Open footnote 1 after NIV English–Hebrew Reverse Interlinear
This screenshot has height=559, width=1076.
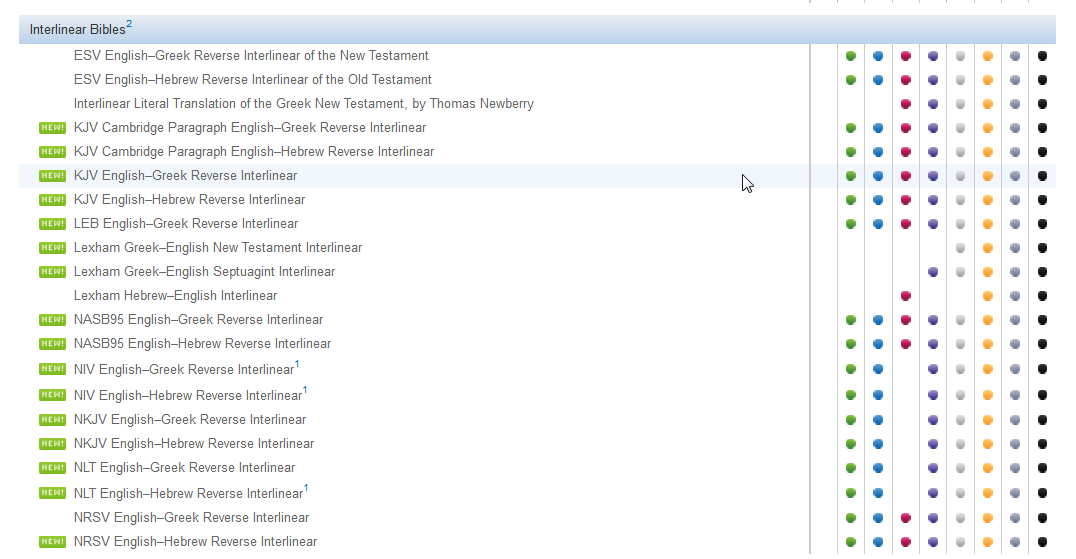305,390
